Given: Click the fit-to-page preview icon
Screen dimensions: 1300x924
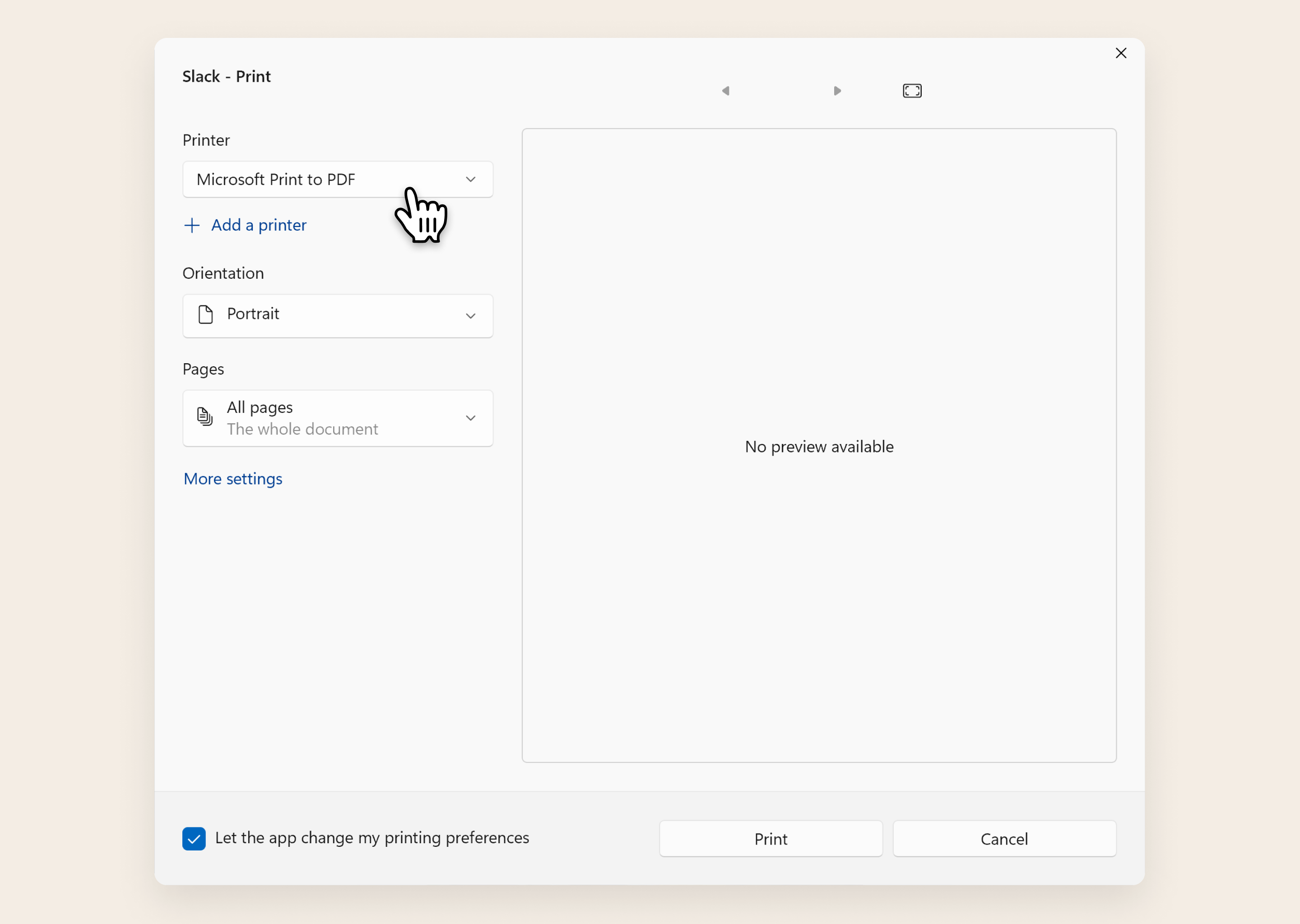Looking at the screenshot, I should [912, 91].
